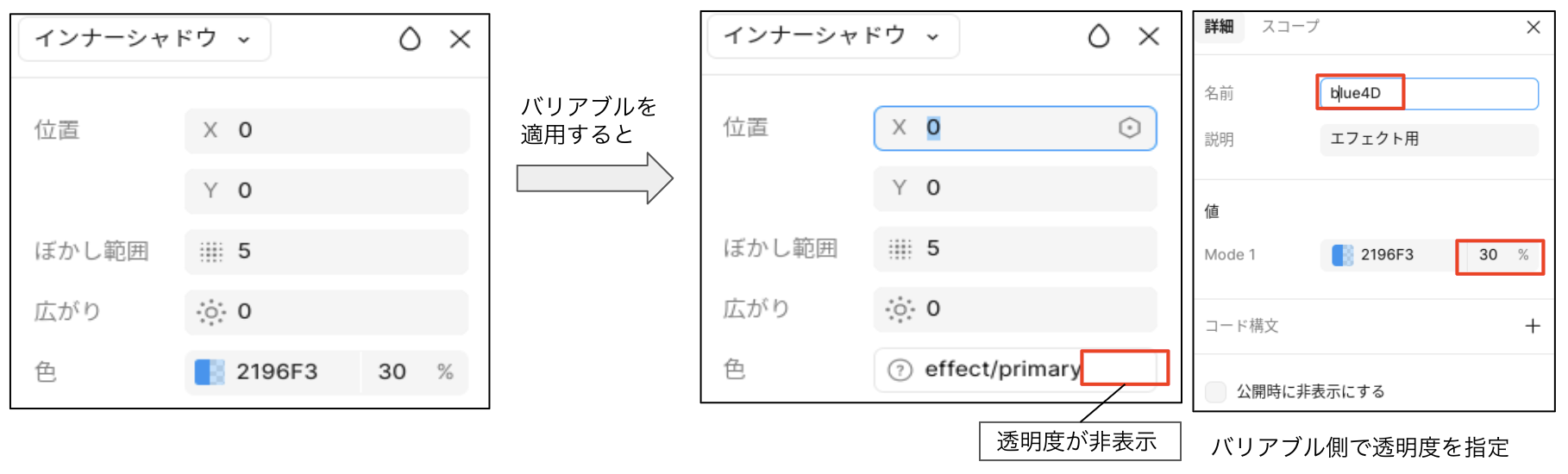Switch to the スコープ tab
1568x474 pixels.
(x=1290, y=27)
